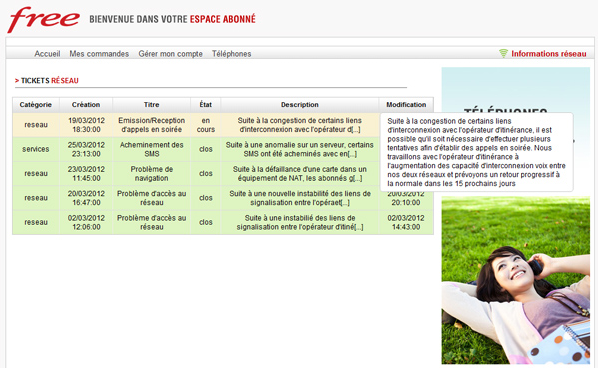
Task: Click description 'Suite à une instabilié des liens'
Action: (x=300, y=222)
